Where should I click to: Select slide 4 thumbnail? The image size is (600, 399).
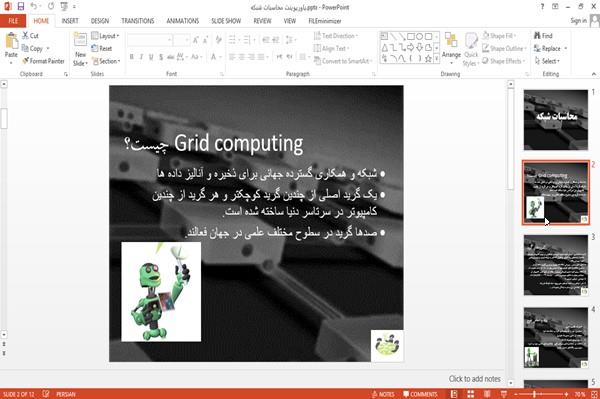pos(556,337)
